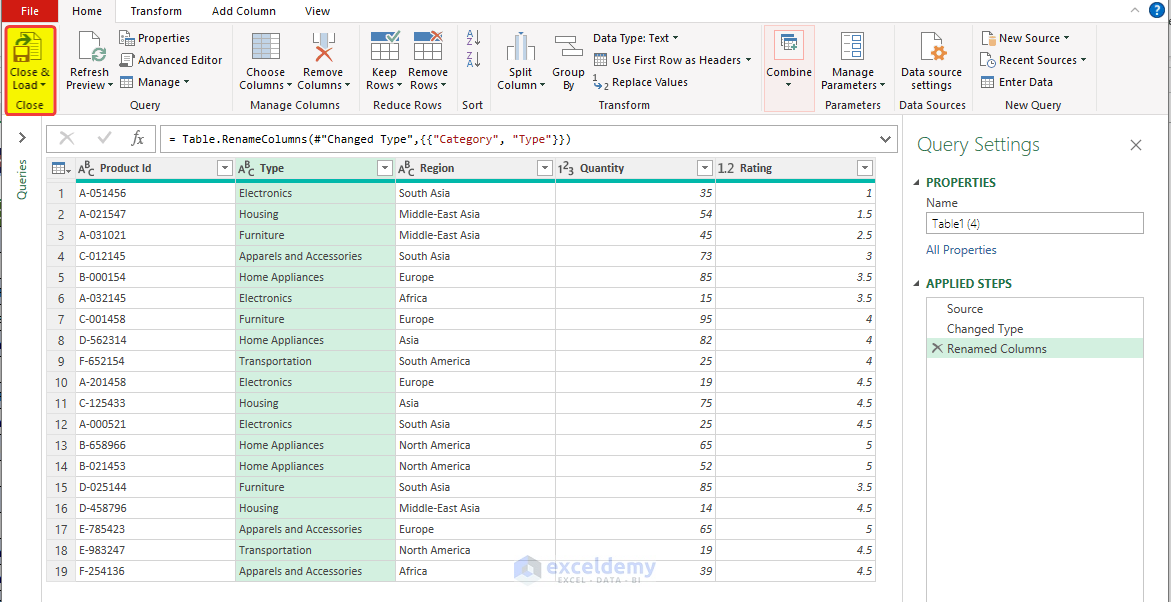
Task: Open the Product Id column filter dropdown
Action: 224,169
